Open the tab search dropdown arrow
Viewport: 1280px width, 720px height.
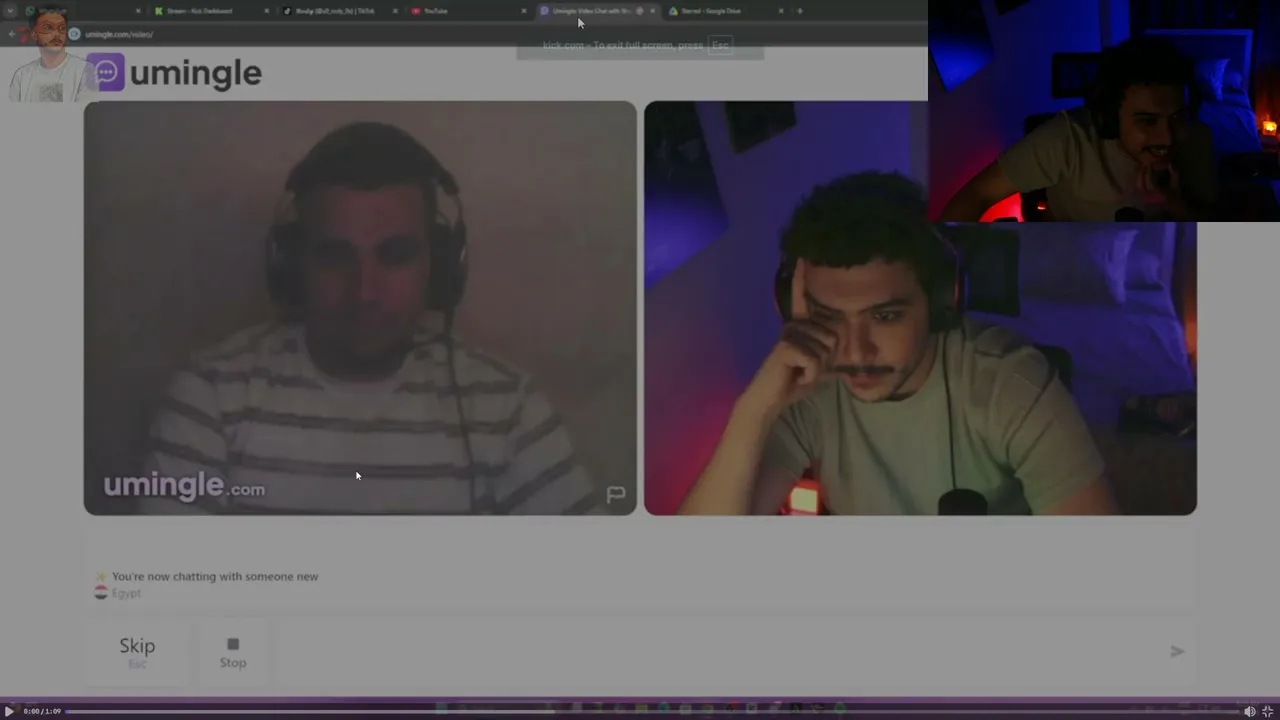tap(10, 11)
